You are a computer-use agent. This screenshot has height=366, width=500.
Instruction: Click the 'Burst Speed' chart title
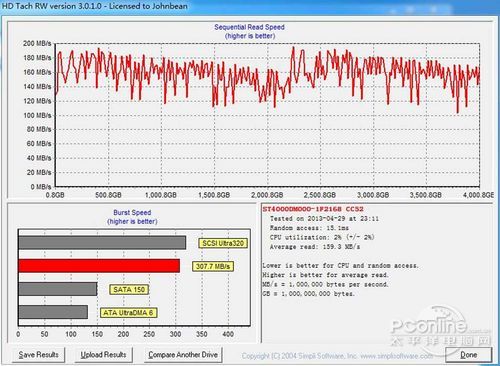tap(132, 212)
